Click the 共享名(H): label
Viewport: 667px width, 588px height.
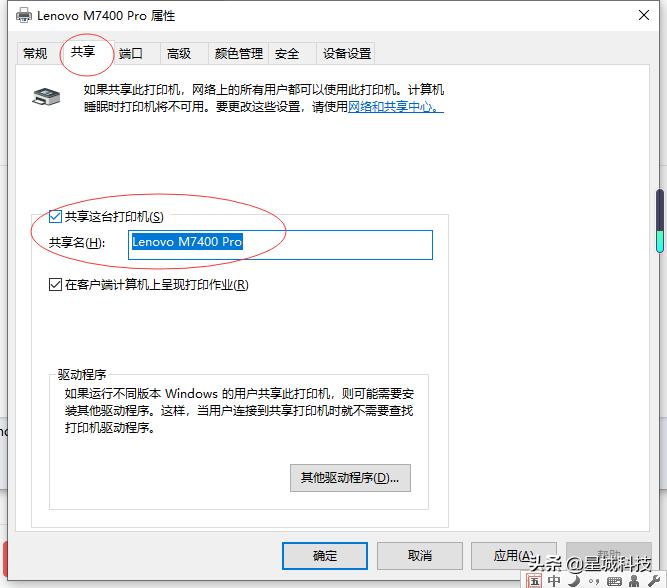pos(77,243)
